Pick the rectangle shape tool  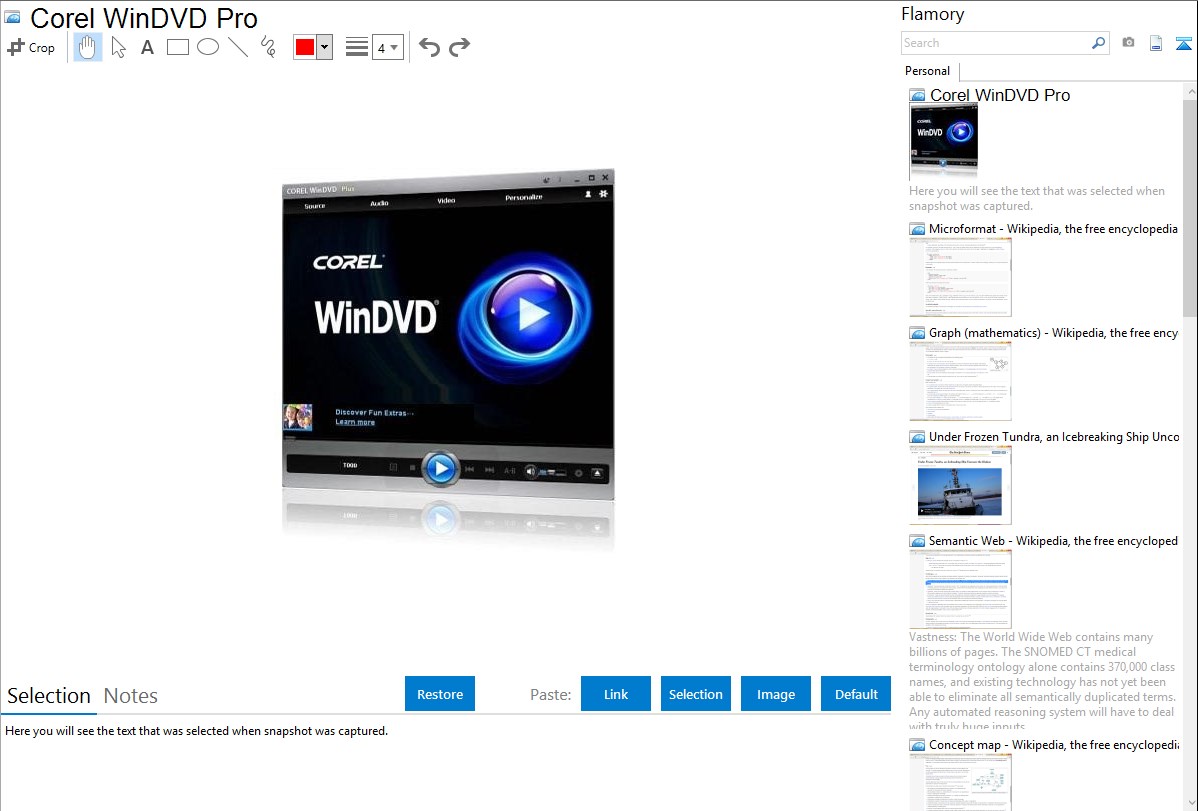(177, 47)
